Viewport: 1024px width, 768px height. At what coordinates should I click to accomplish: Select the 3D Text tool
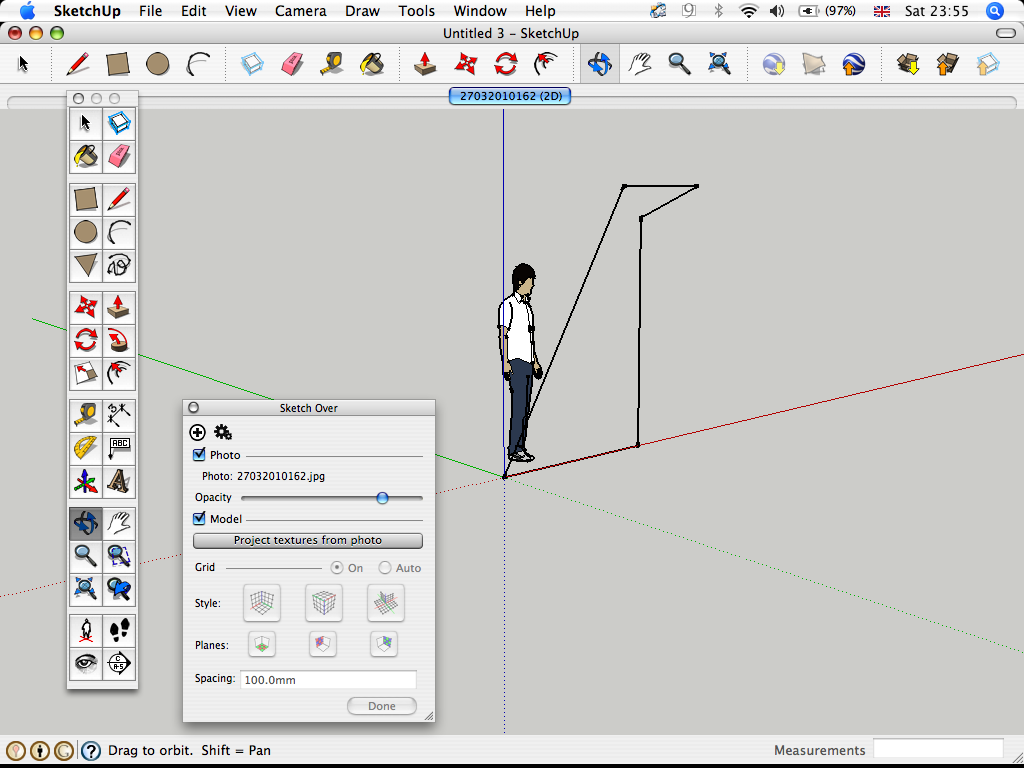(x=119, y=481)
